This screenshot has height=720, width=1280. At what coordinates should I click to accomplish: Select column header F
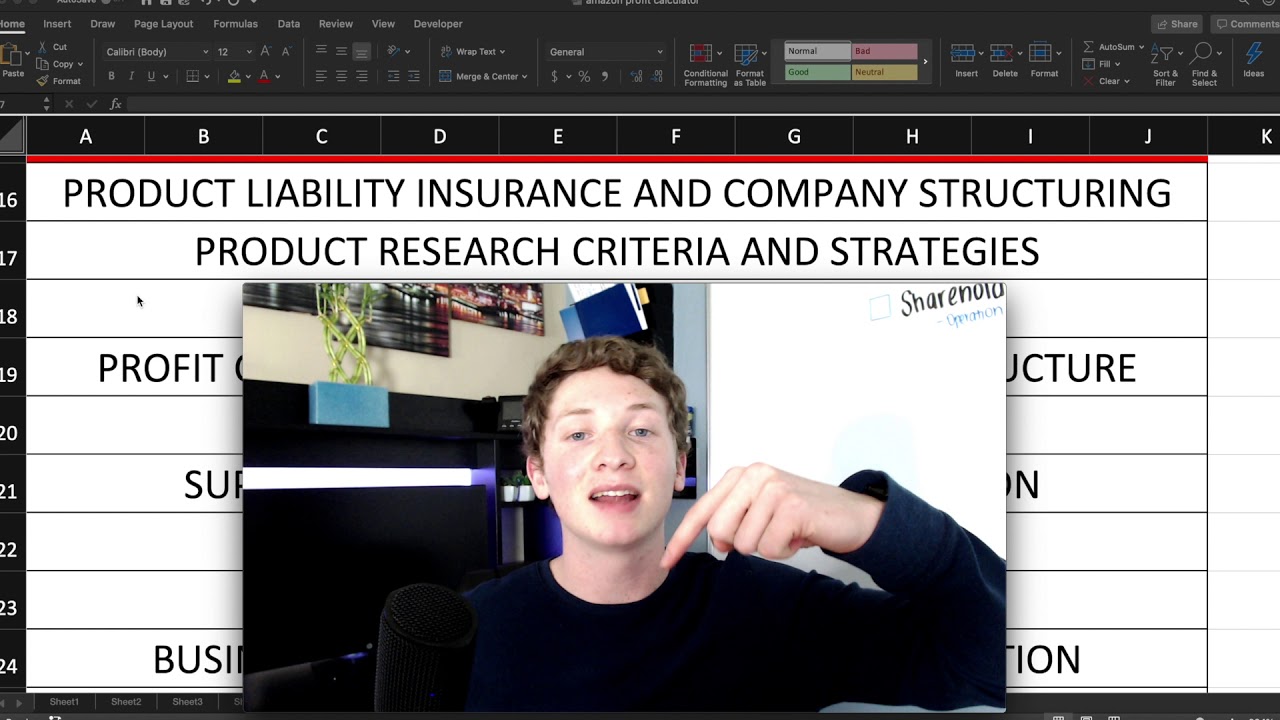(x=676, y=137)
